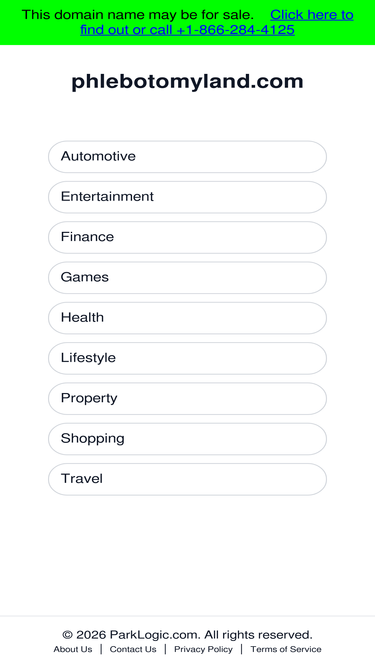Open the Shopping category
Image resolution: width=375 pixels, height=667 pixels.
click(187, 439)
